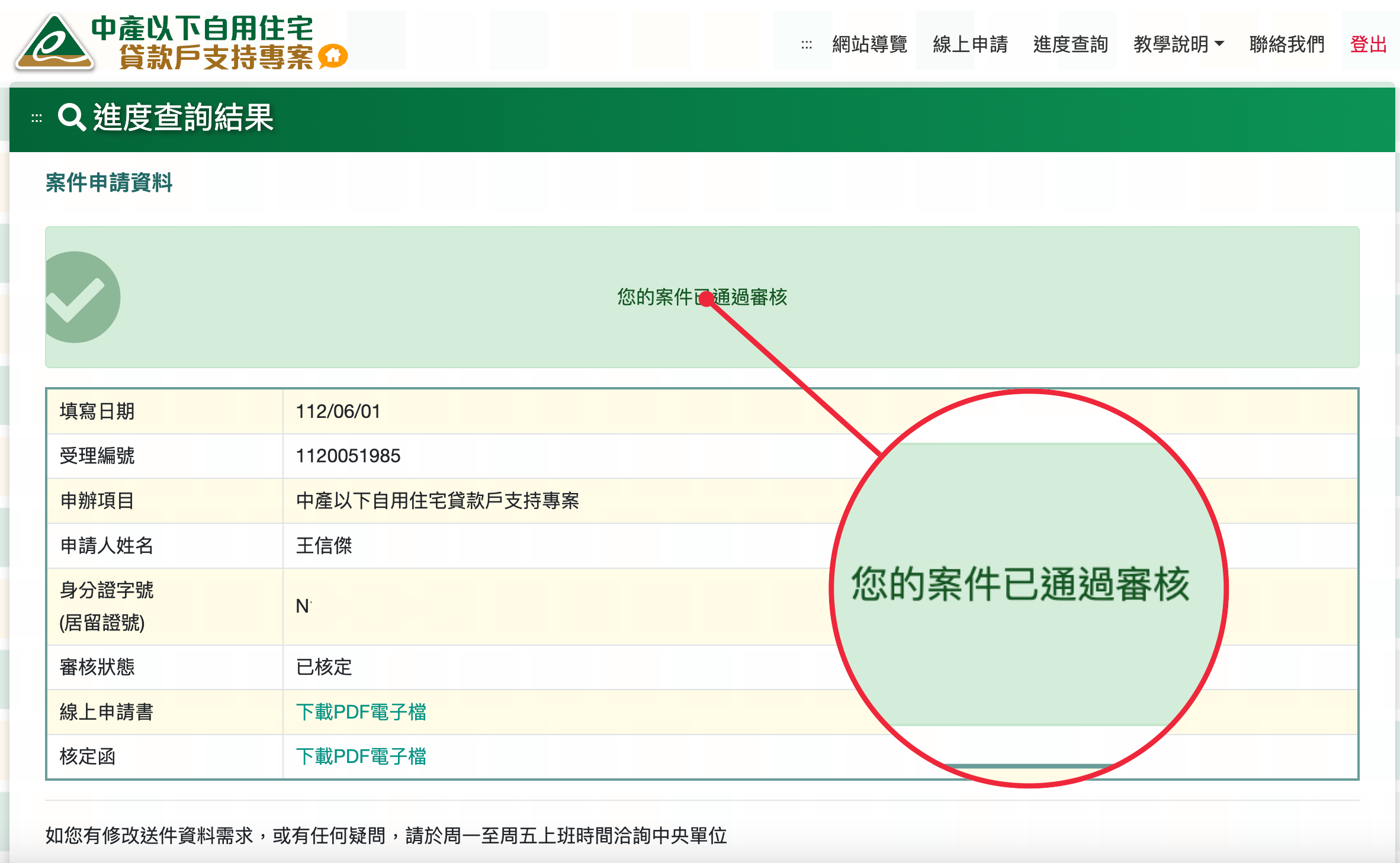Click the date value 112/06/01
This screenshot has width=1400, height=863.
(x=338, y=411)
